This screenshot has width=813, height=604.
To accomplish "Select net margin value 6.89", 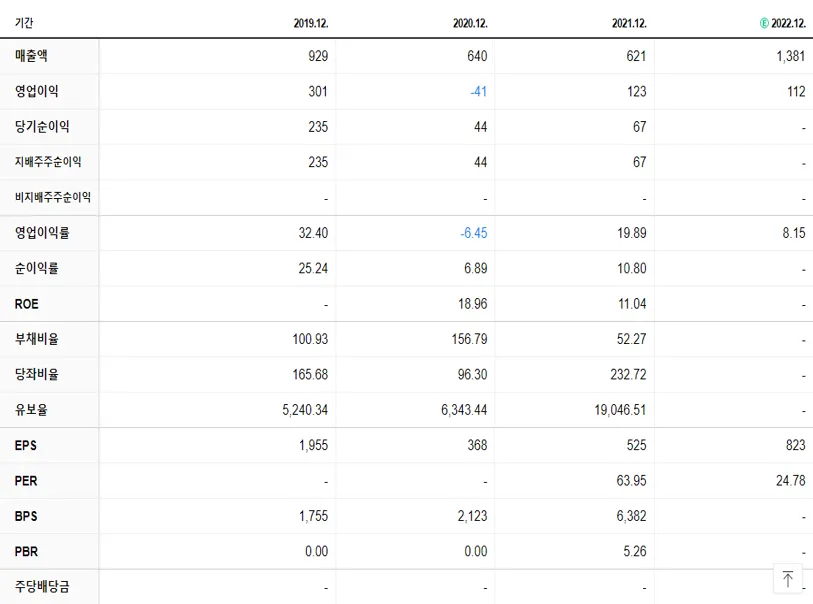I will pos(475,268).
